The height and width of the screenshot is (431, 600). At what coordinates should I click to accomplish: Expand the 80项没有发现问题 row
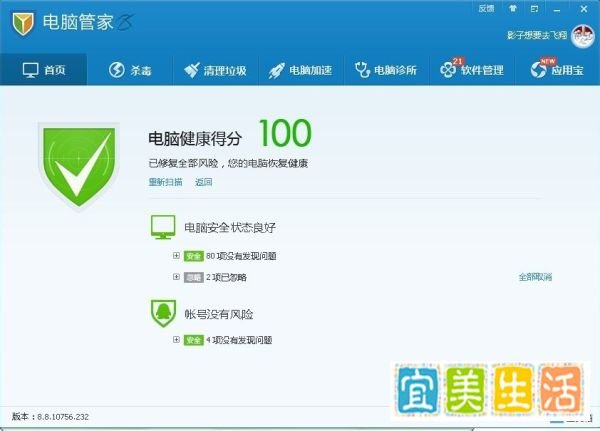[x=176, y=255]
